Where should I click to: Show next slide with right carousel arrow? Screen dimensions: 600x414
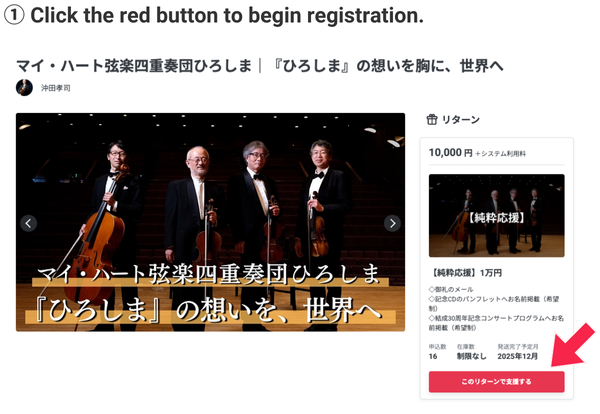click(392, 223)
